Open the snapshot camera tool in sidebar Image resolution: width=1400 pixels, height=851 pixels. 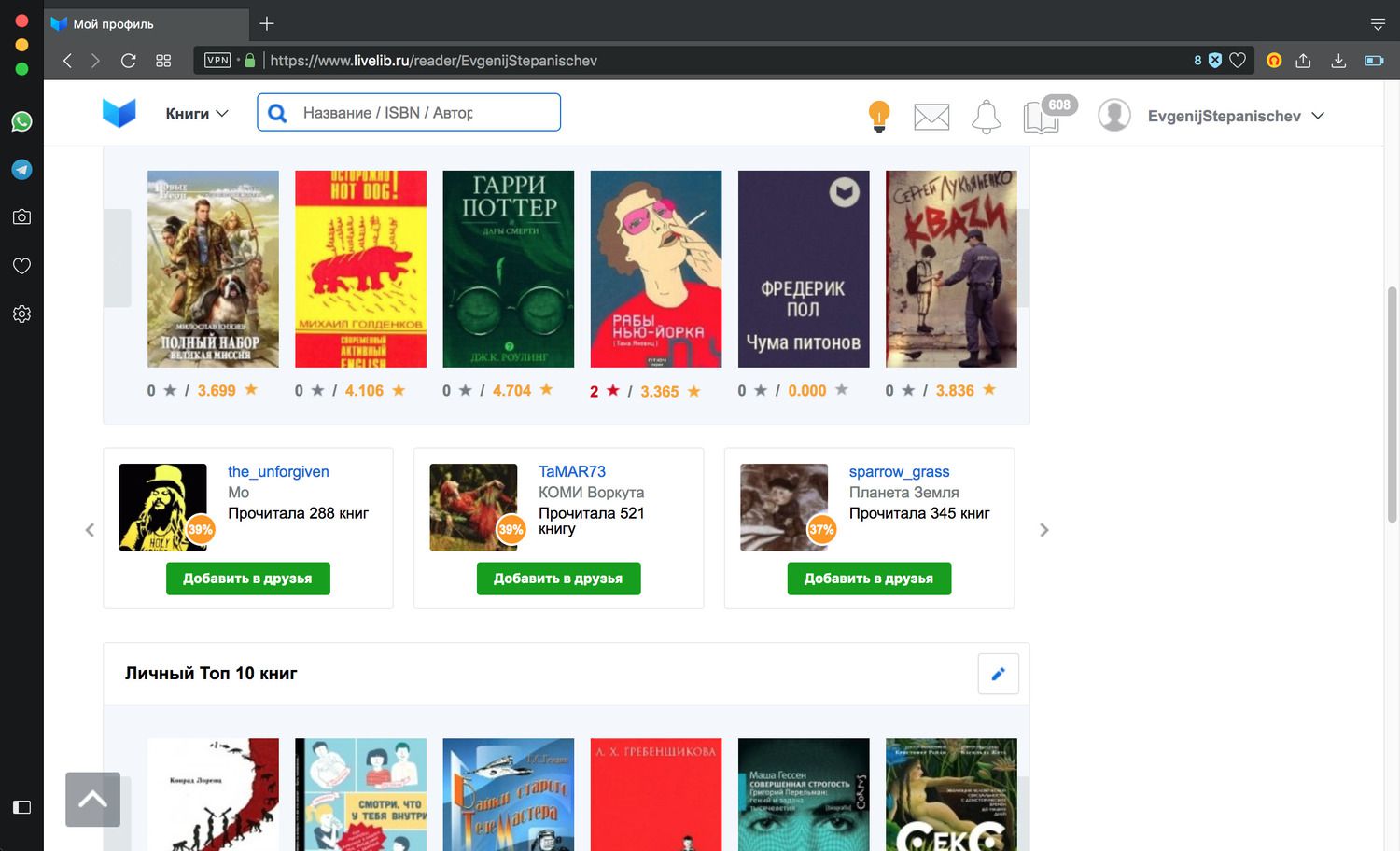click(x=21, y=217)
